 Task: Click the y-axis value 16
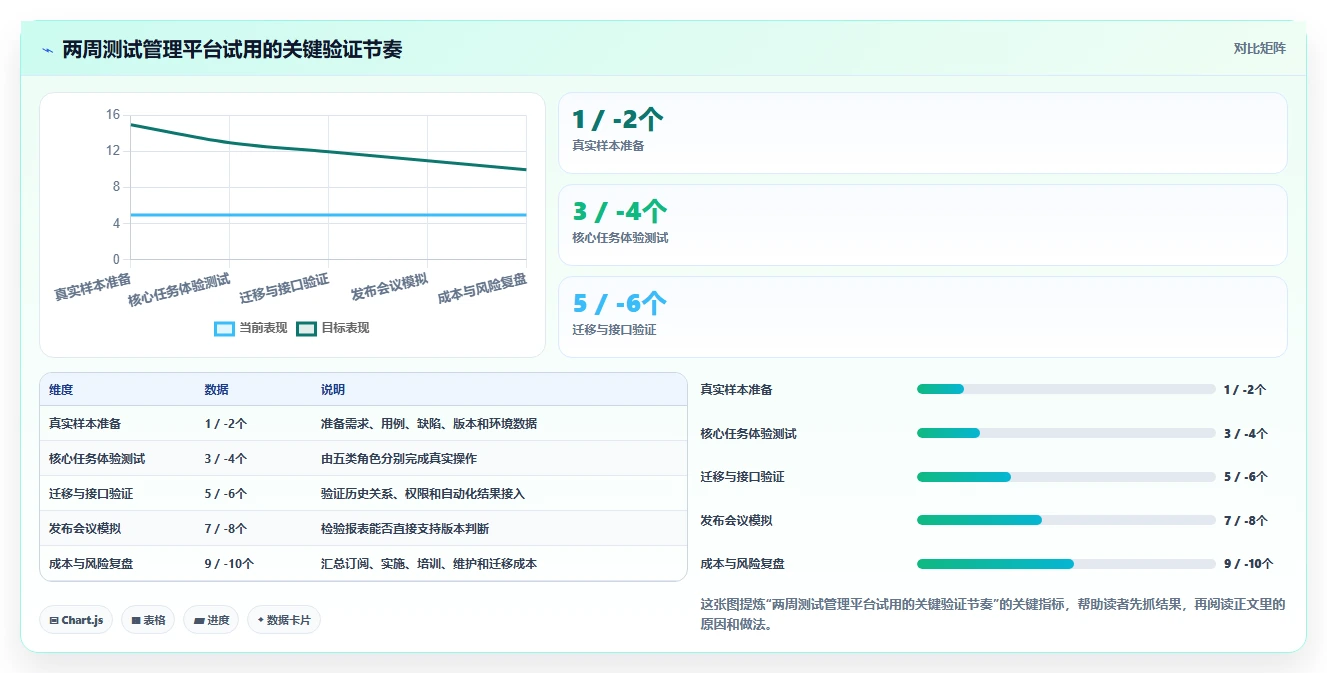coord(113,115)
